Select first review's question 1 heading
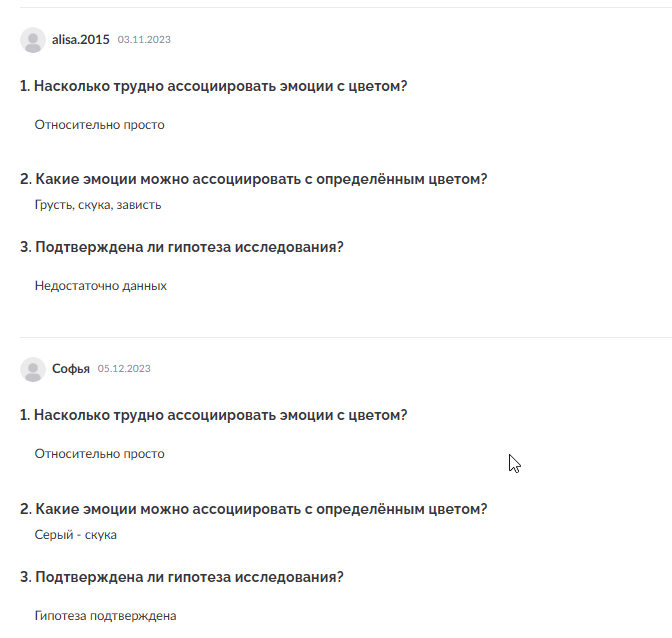The image size is (672, 638). [213, 86]
